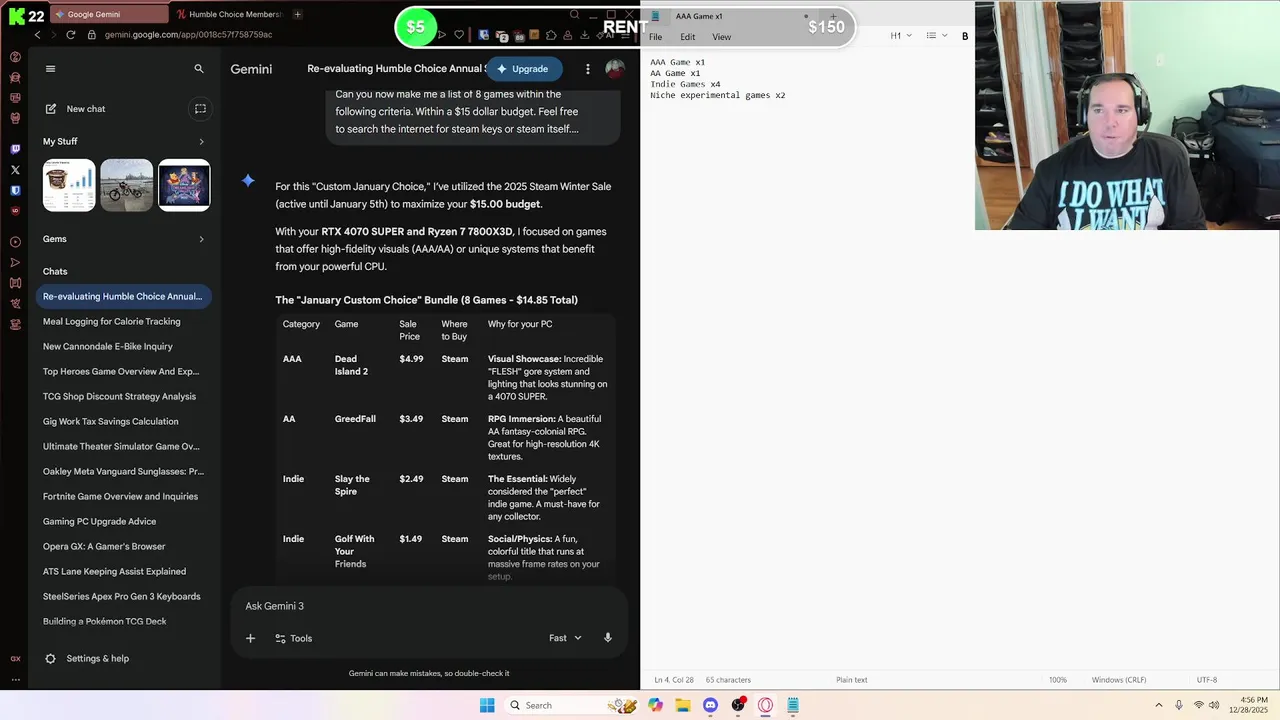Open the GX Corner icon at sidebar bottom
The height and width of the screenshot is (720, 1280).
15,659
